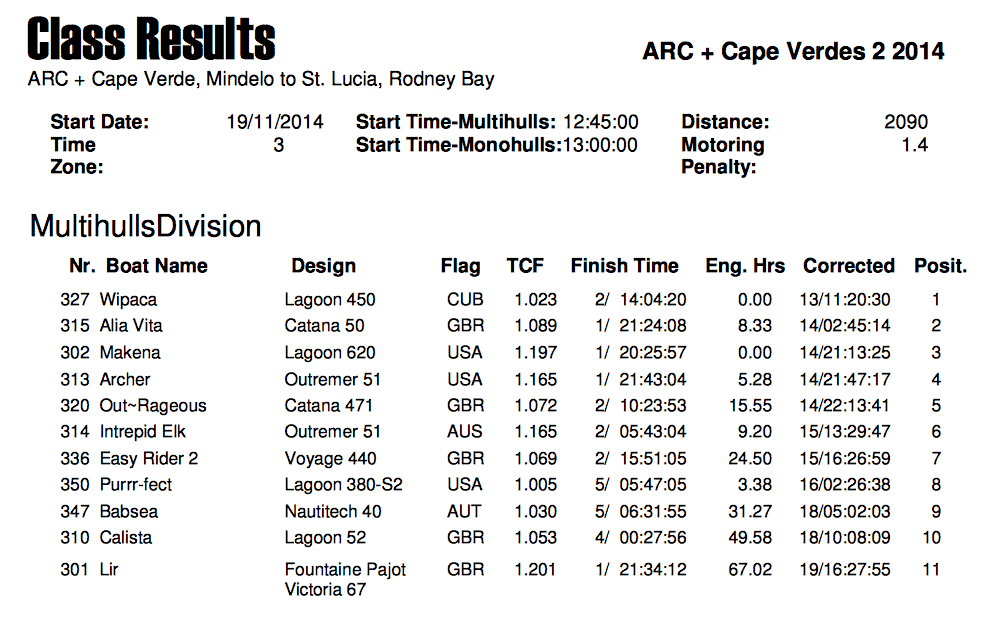Click the Class Results heading
The image size is (992, 621).
click(151, 39)
